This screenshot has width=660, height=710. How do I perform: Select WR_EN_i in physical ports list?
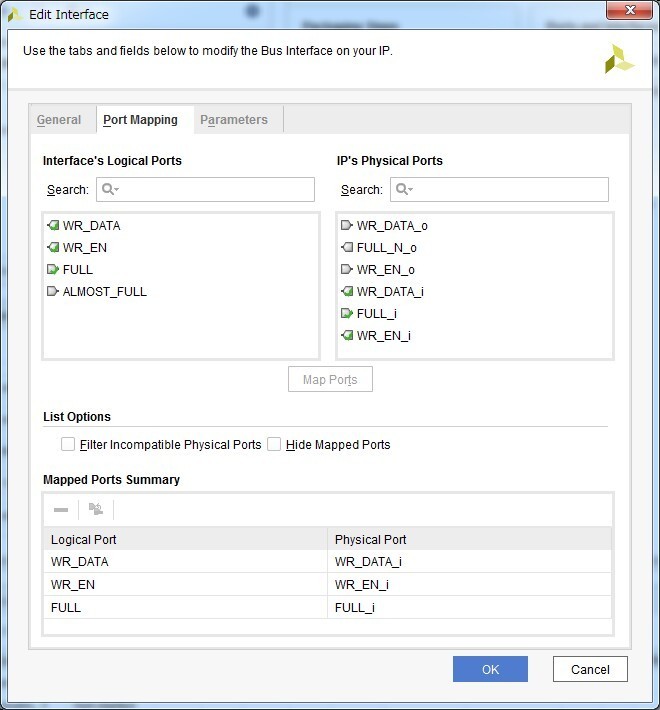point(383,336)
